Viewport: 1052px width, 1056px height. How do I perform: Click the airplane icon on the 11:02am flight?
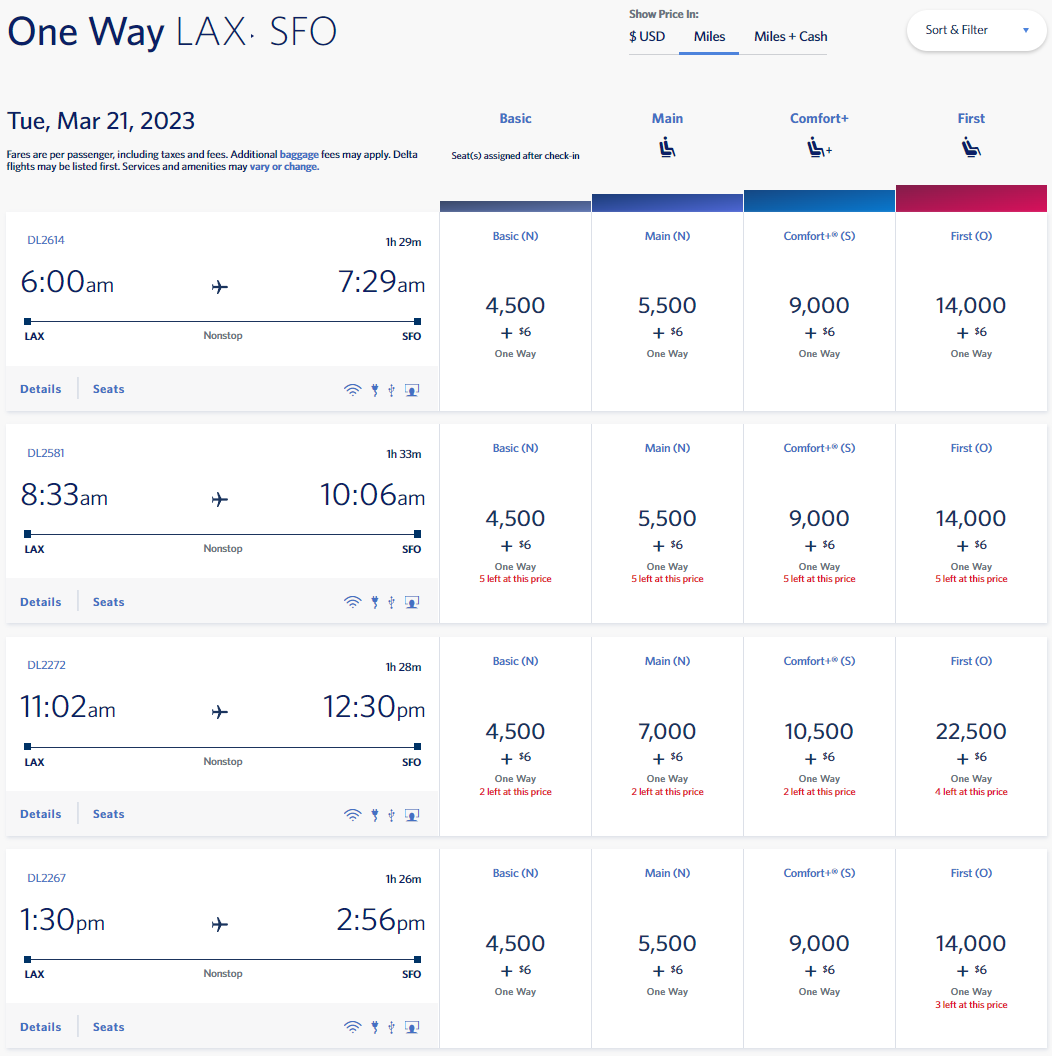220,712
